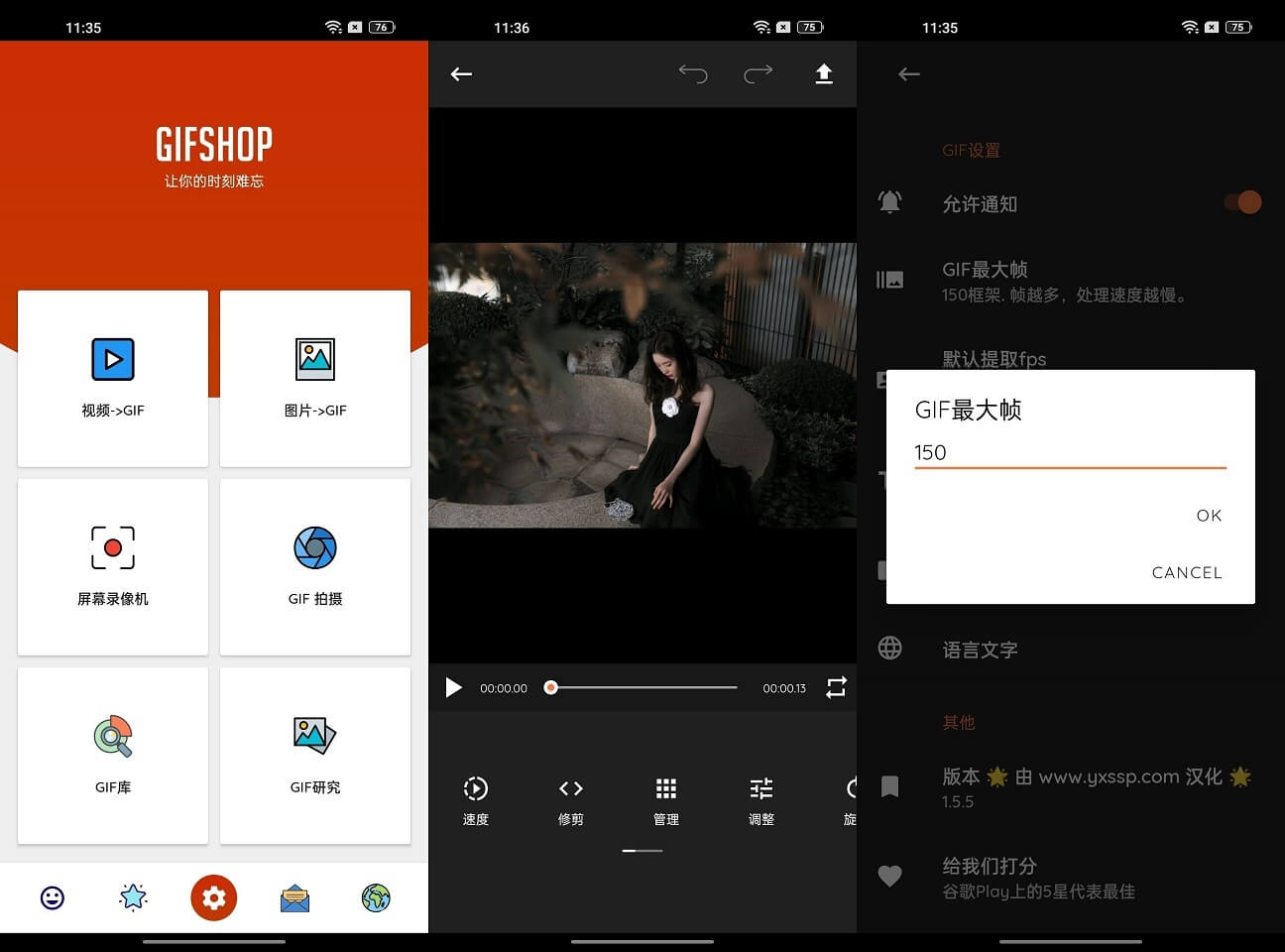Tap the 00:00:00 current time label
This screenshot has height=952, width=1285.
coord(504,688)
